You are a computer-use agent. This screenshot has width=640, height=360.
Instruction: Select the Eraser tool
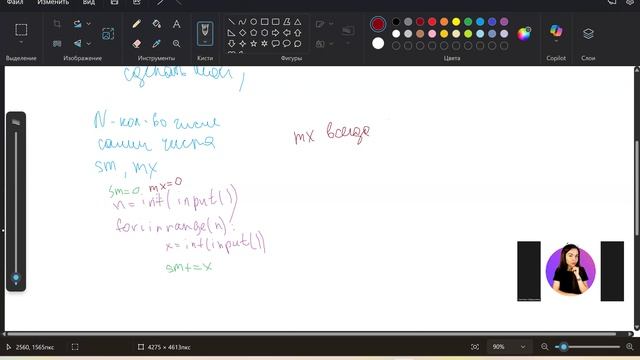pyautogui.click(x=136, y=43)
